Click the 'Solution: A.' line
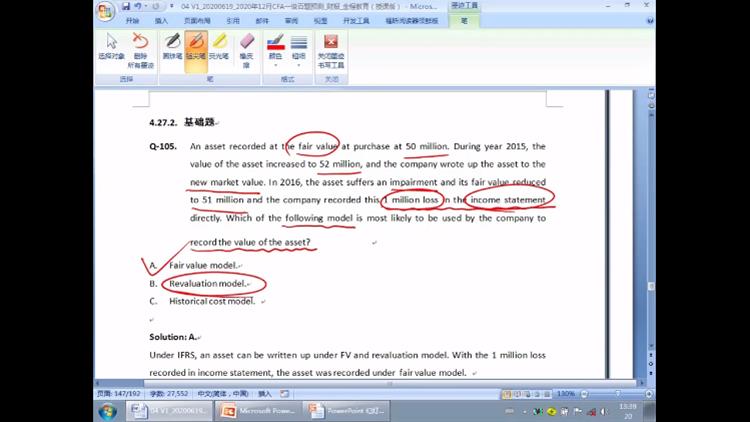This screenshot has height=422, width=750. pos(173,337)
